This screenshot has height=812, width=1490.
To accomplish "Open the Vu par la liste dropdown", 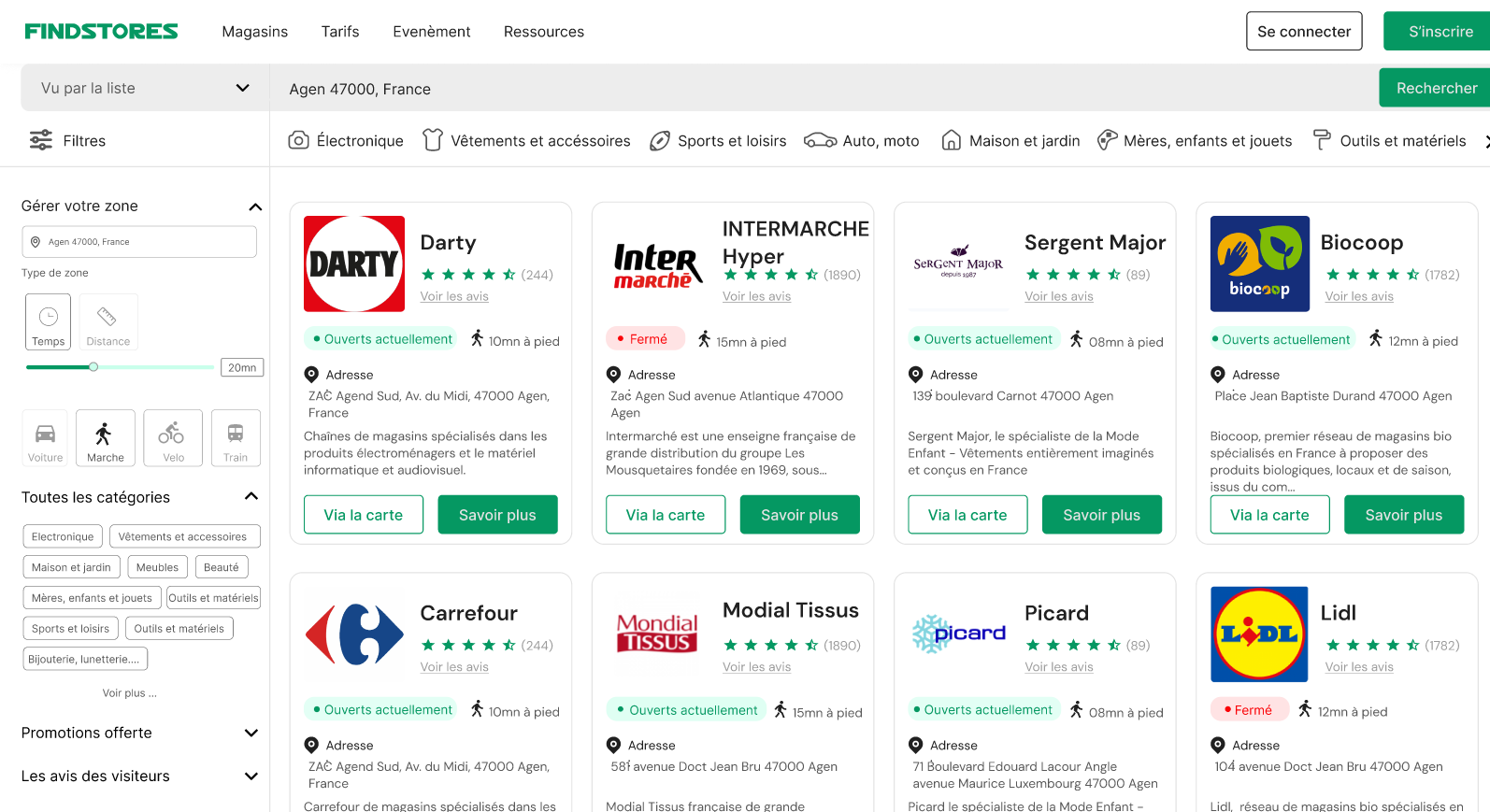I will 145,88.
